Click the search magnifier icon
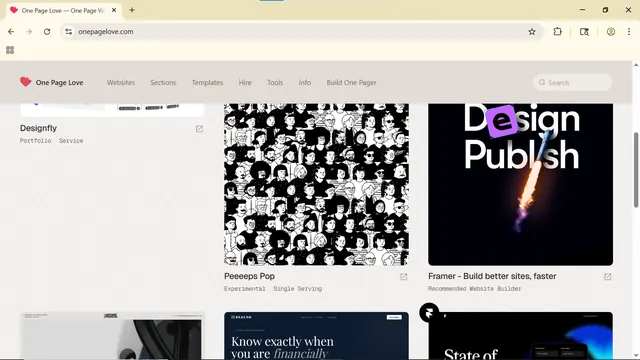Image resolution: width=640 pixels, height=360 pixels. [542, 82]
